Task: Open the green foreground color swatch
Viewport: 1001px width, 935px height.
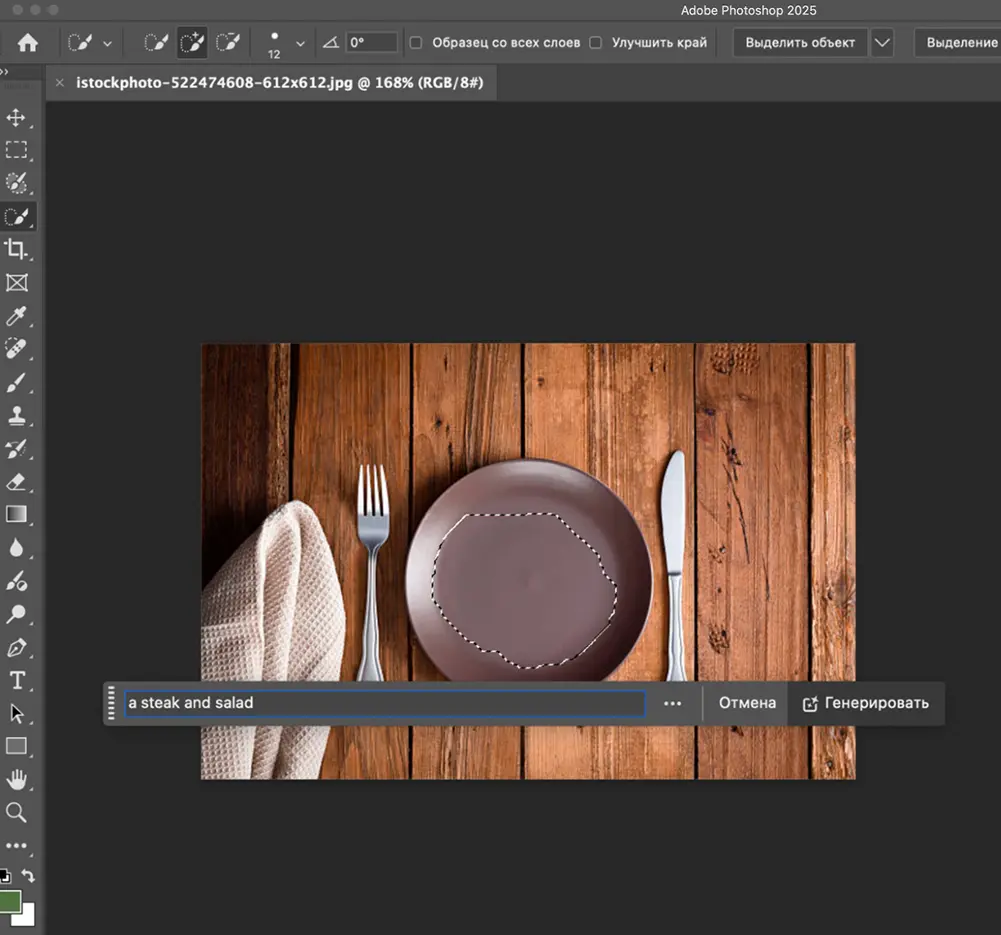Action: (x=9, y=901)
